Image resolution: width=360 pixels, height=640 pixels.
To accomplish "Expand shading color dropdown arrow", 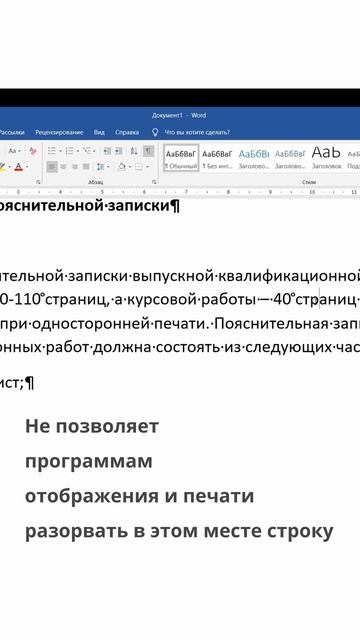I will click(129, 167).
